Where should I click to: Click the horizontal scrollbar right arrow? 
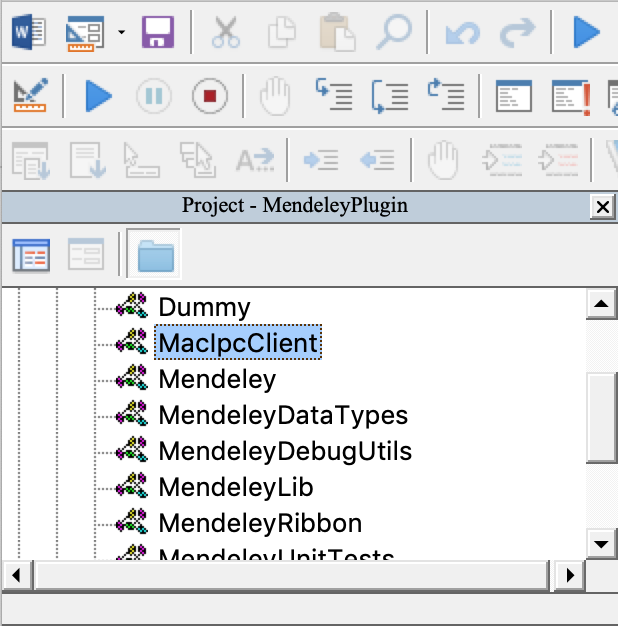click(x=570, y=575)
